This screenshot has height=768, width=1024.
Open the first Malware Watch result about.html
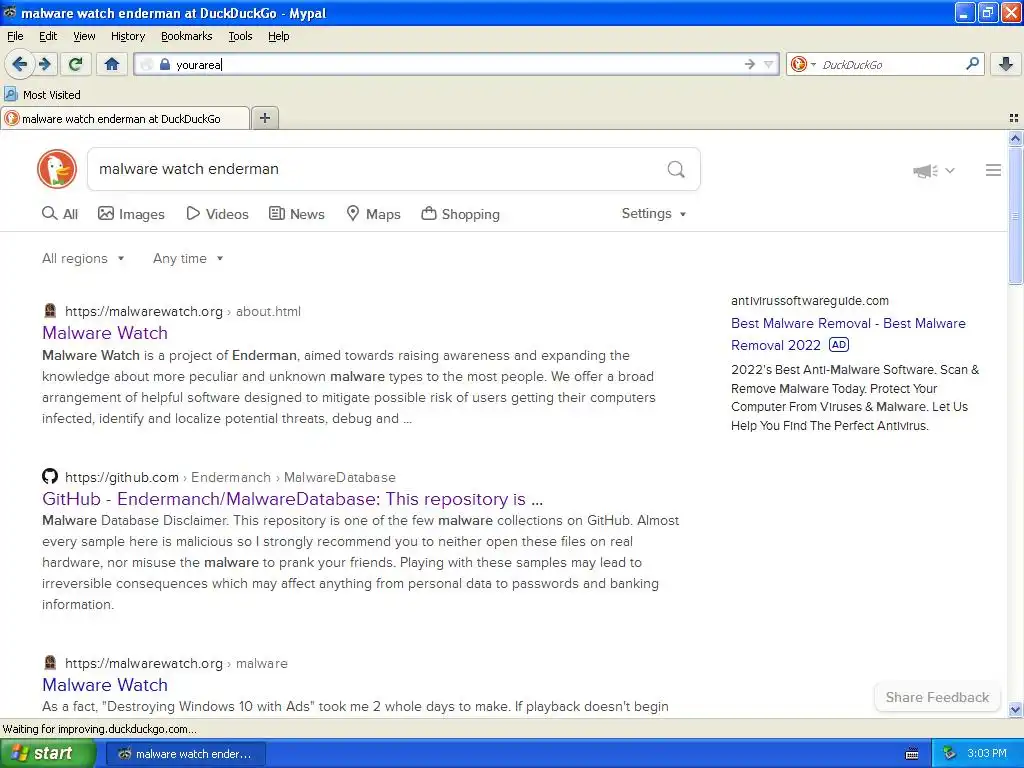point(105,333)
